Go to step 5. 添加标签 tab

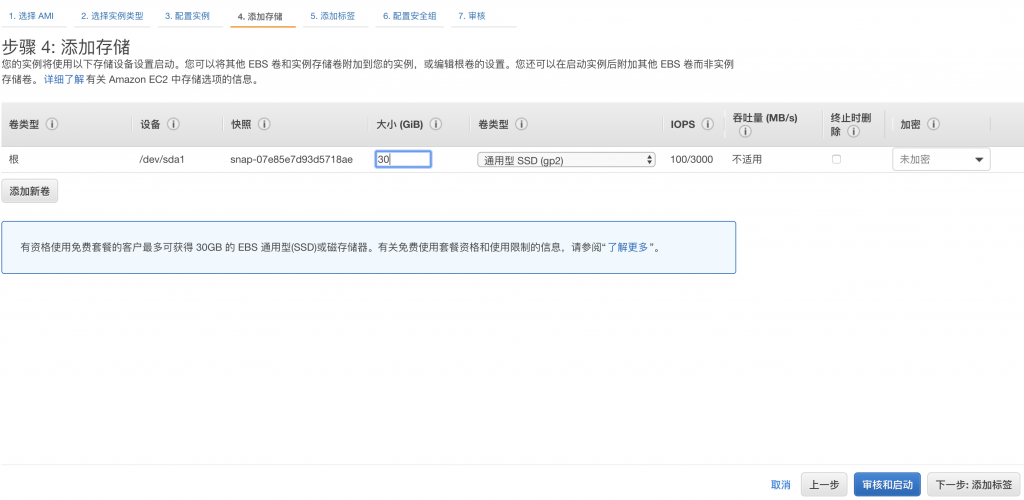335,16
